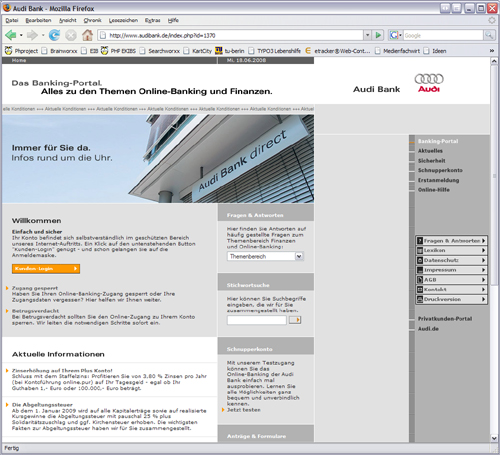
Task: Open the Extras menu
Action: coord(152,20)
